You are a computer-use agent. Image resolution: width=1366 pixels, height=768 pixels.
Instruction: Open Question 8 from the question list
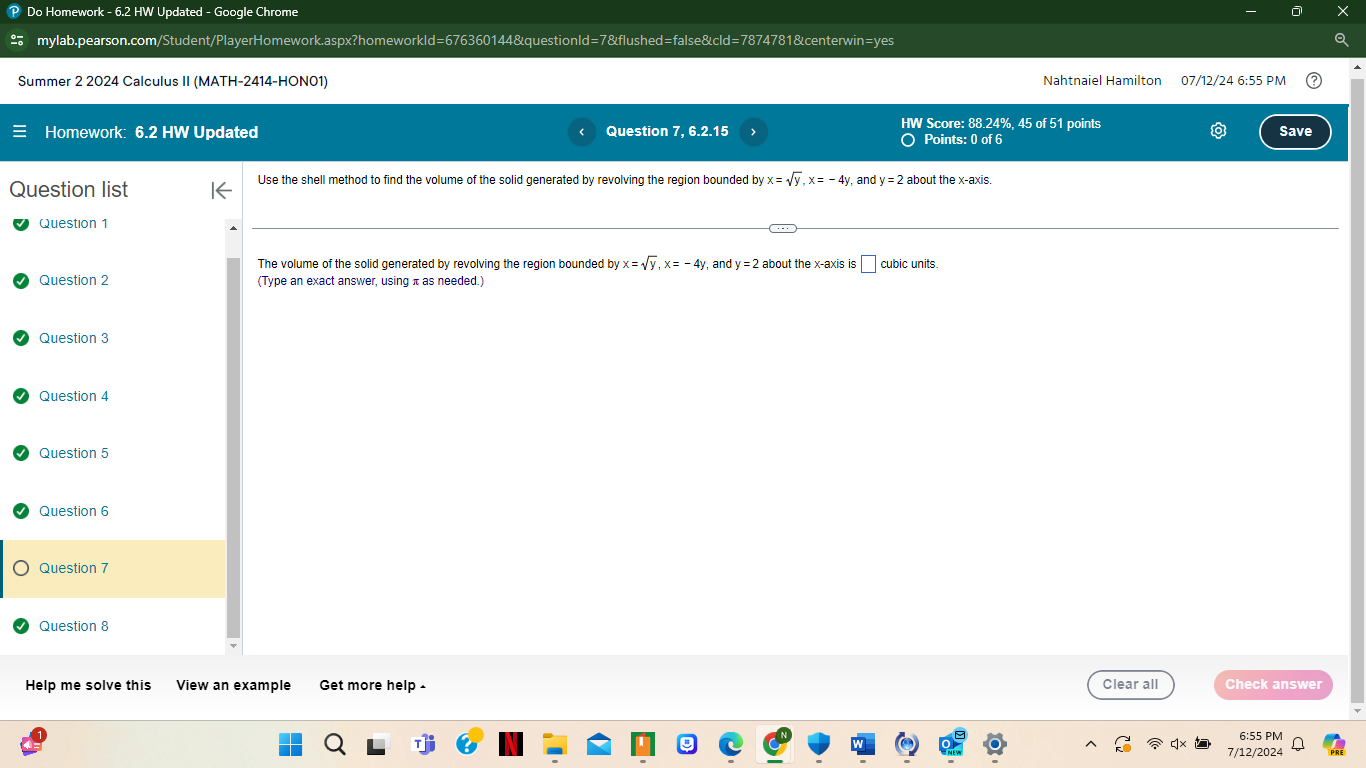74,626
